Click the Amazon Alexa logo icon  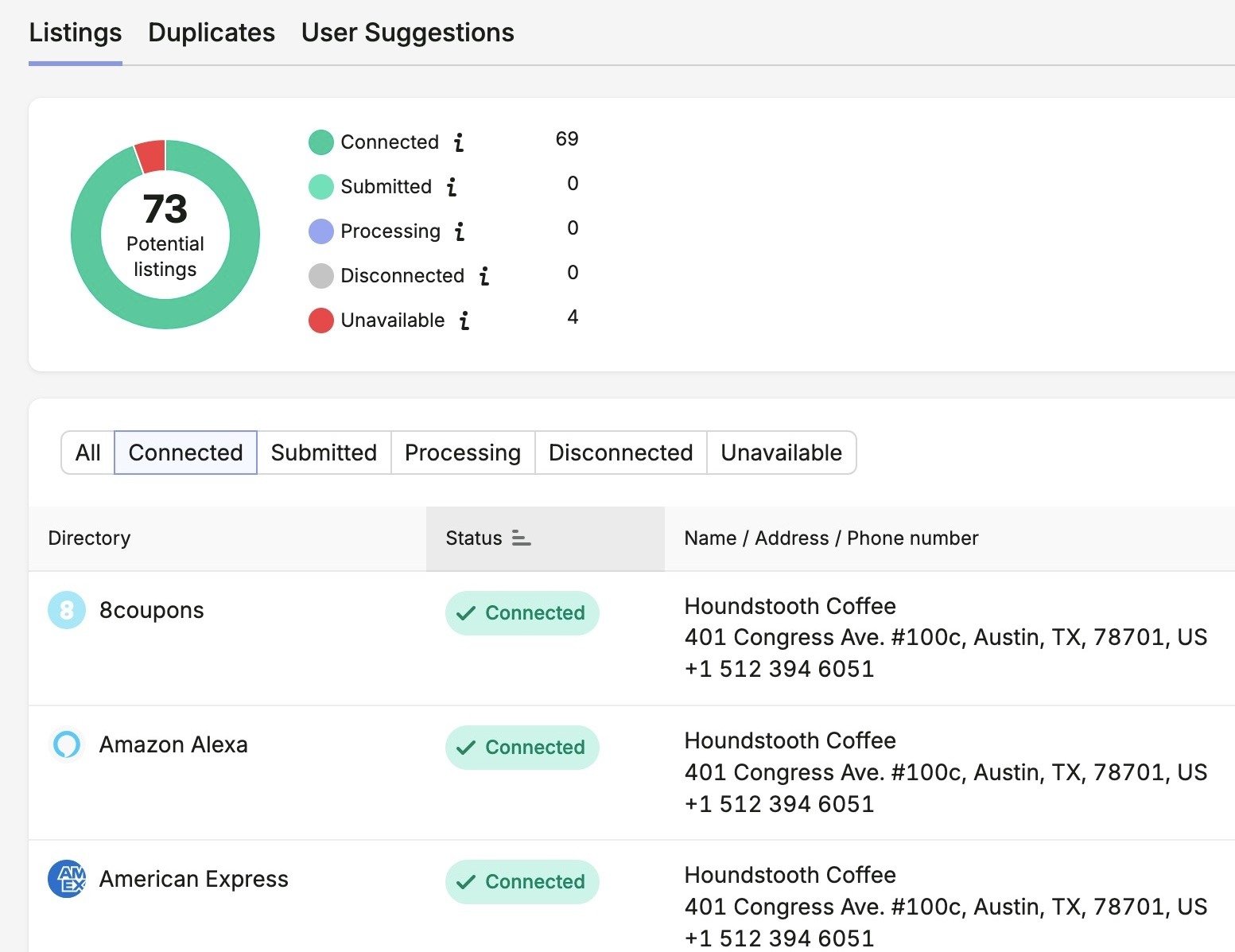pyautogui.click(x=67, y=744)
